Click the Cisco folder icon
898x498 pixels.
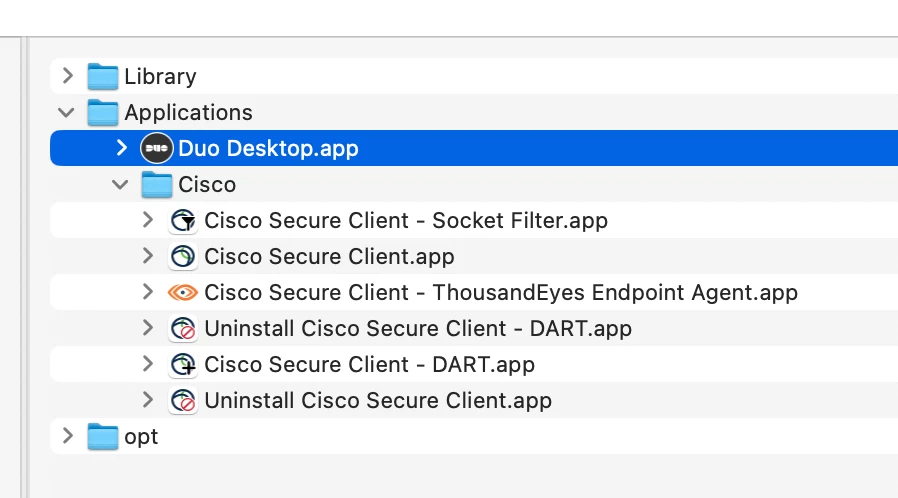[x=156, y=184]
